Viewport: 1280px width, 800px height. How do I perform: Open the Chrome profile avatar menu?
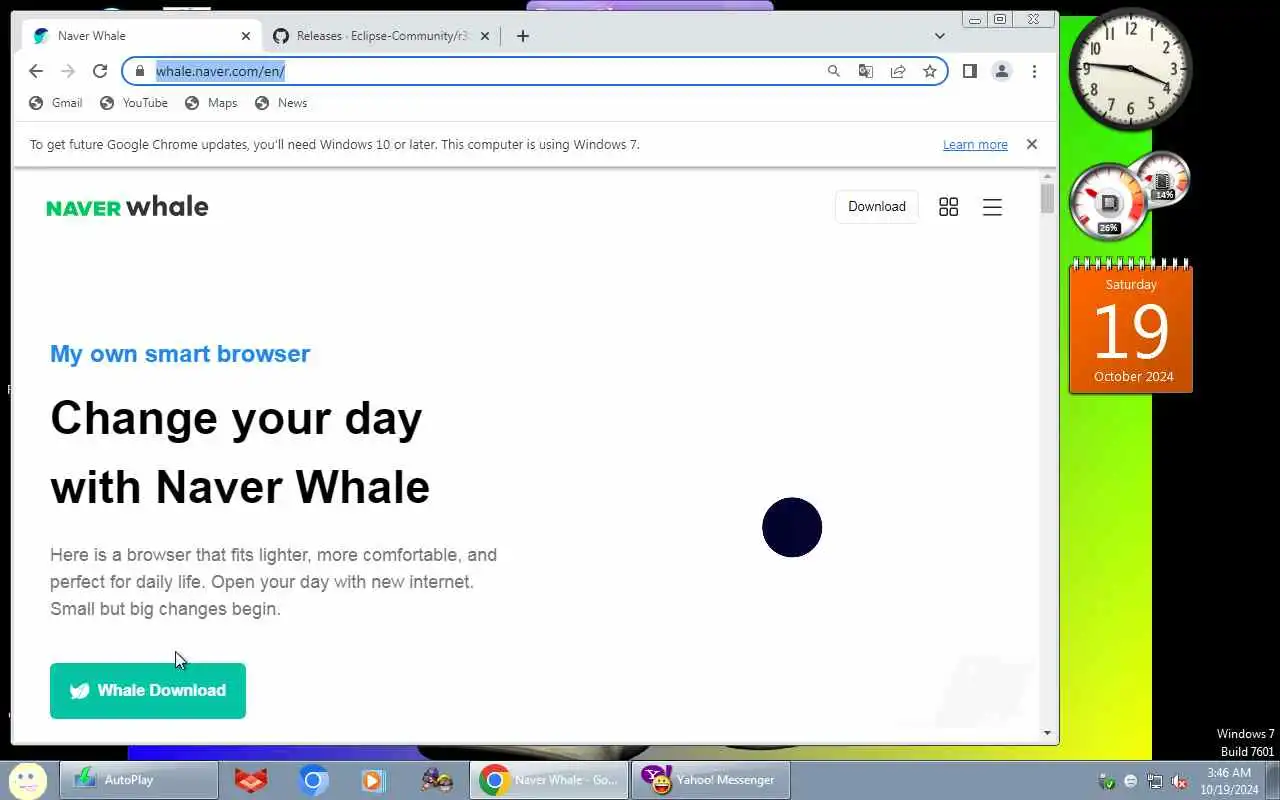point(1001,71)
